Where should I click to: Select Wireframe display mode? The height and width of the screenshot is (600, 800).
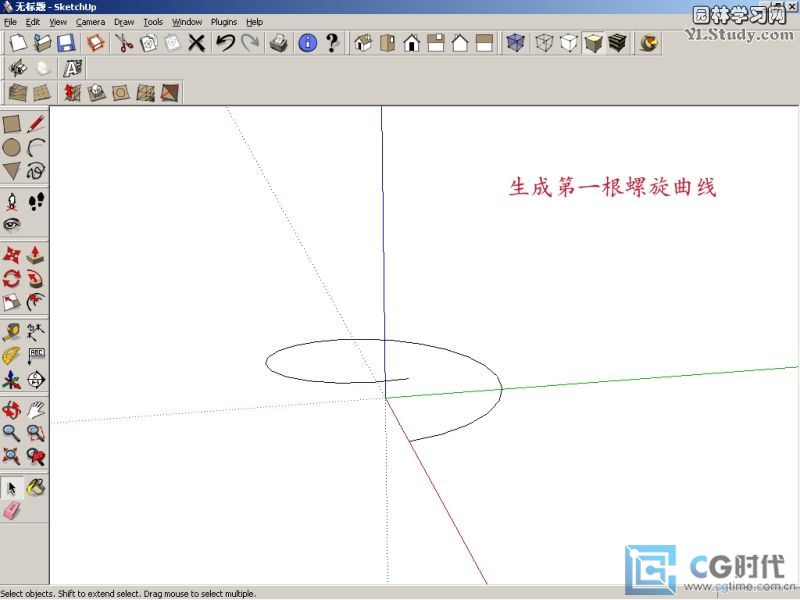pyautogui.click(x=544, y=43)
